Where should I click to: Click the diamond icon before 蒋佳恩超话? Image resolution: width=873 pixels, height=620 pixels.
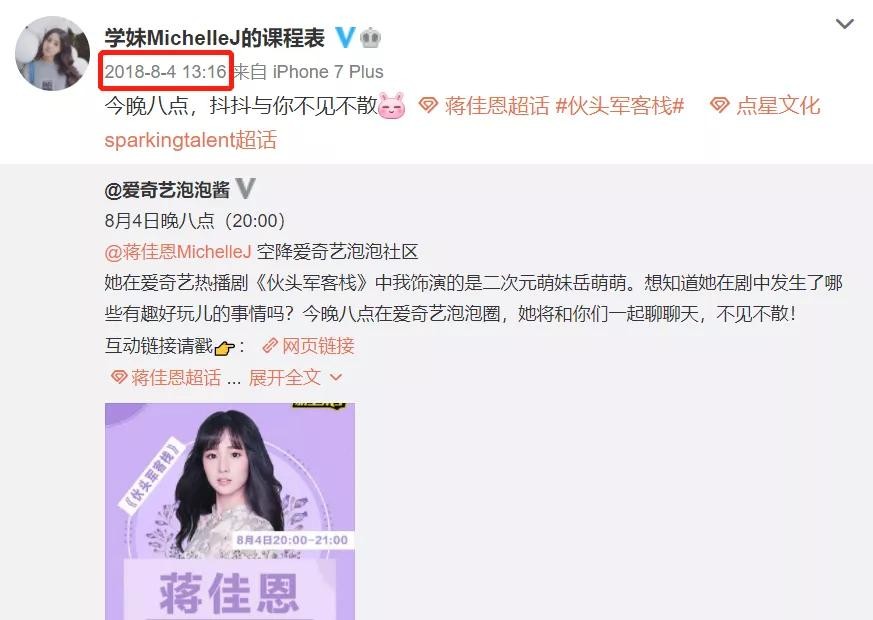428,105
